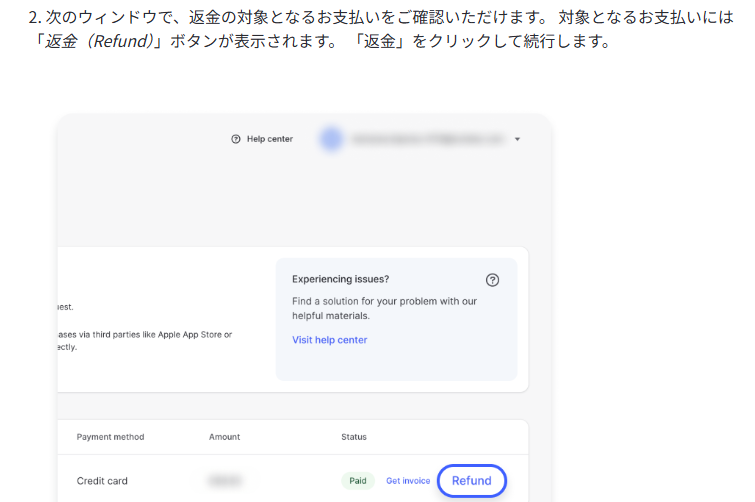Open the Help center link text
The width and height of the screenshot is (755, 502).
click(270, 139)
